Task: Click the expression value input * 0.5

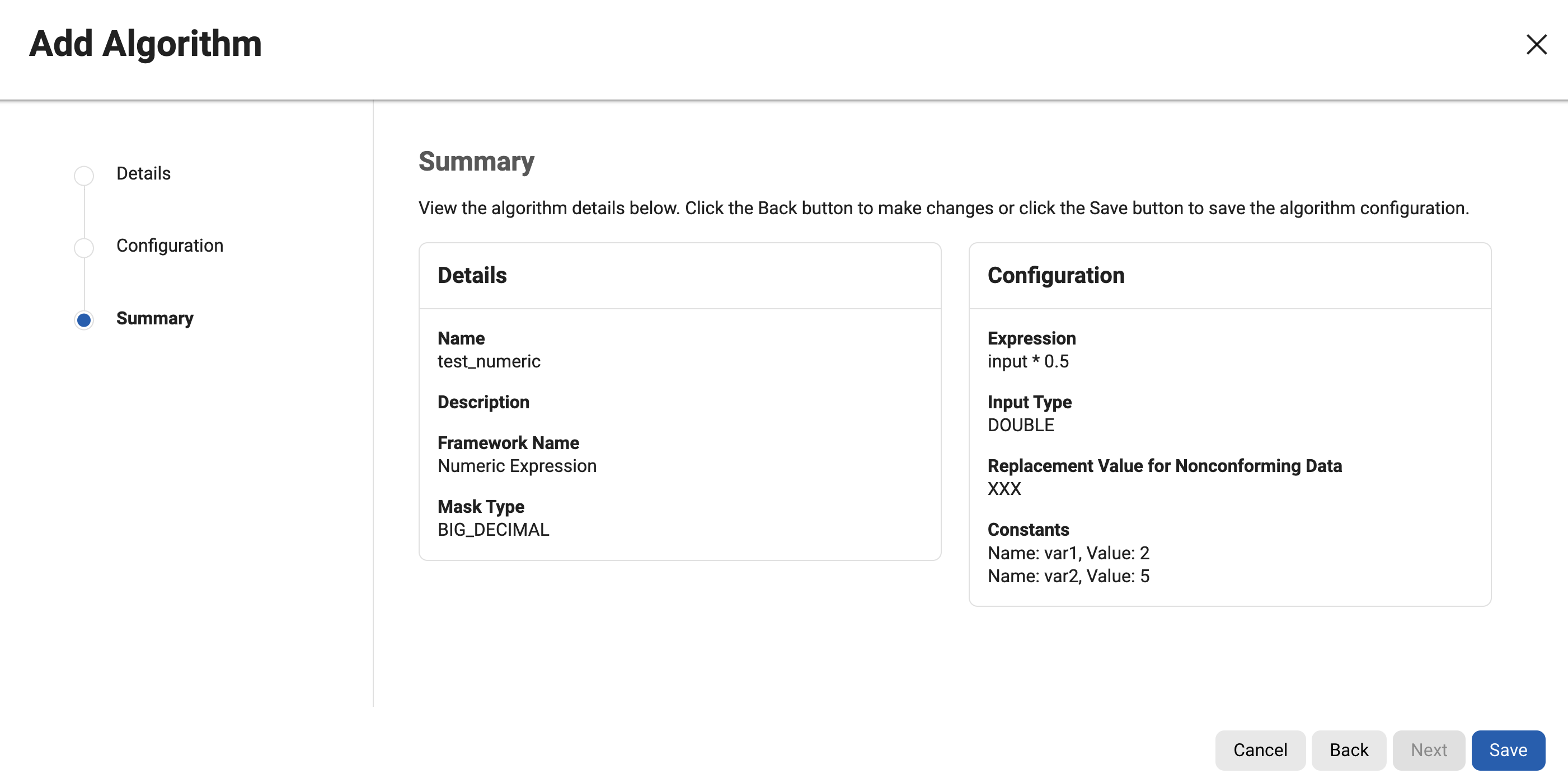Action: point(1027,361)
